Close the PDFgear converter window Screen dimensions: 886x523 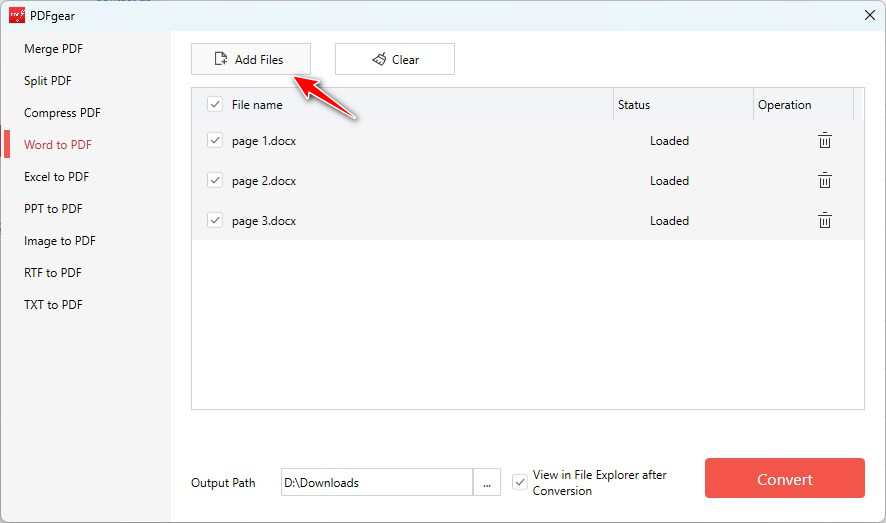point(870,15)
